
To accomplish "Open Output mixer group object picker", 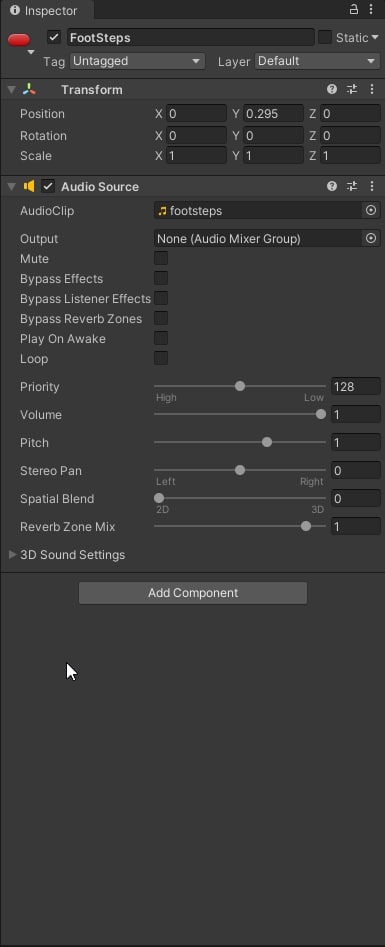I will pyautogui.click(x=371, y=238).
